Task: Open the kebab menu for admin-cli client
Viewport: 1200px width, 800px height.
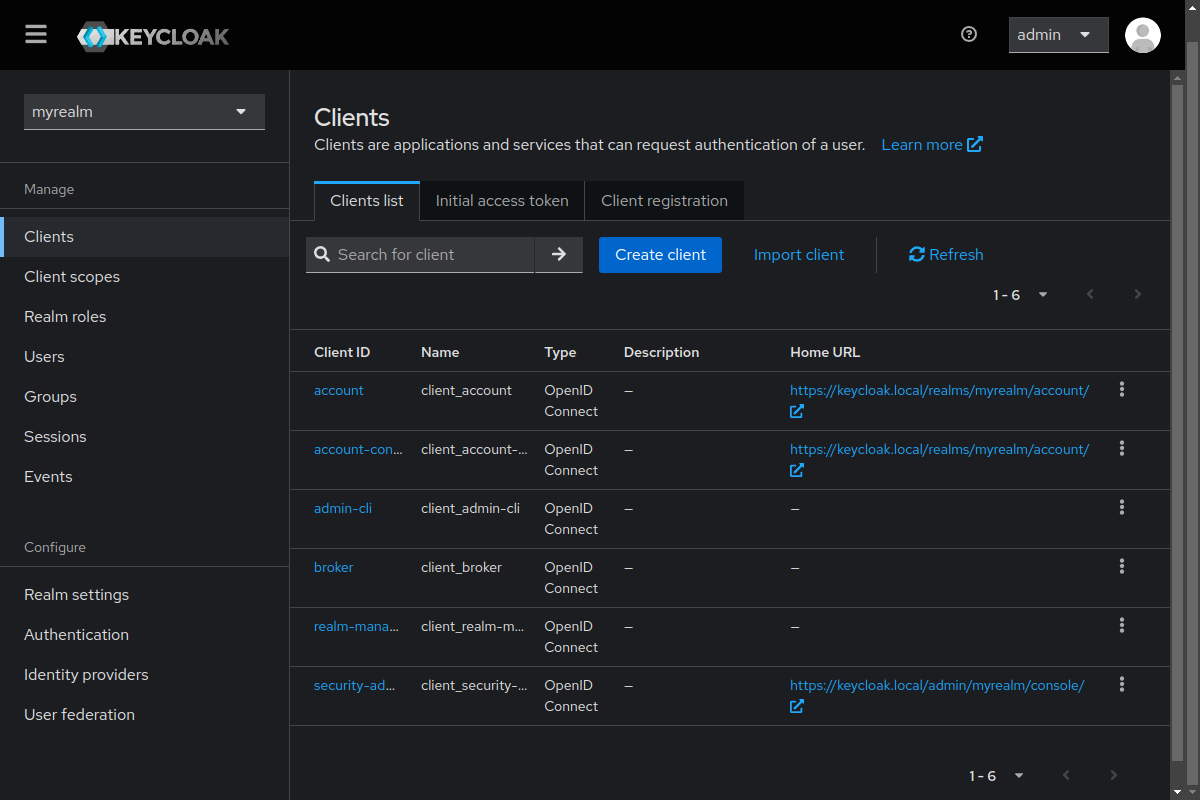Action: tap(1121, 508)
